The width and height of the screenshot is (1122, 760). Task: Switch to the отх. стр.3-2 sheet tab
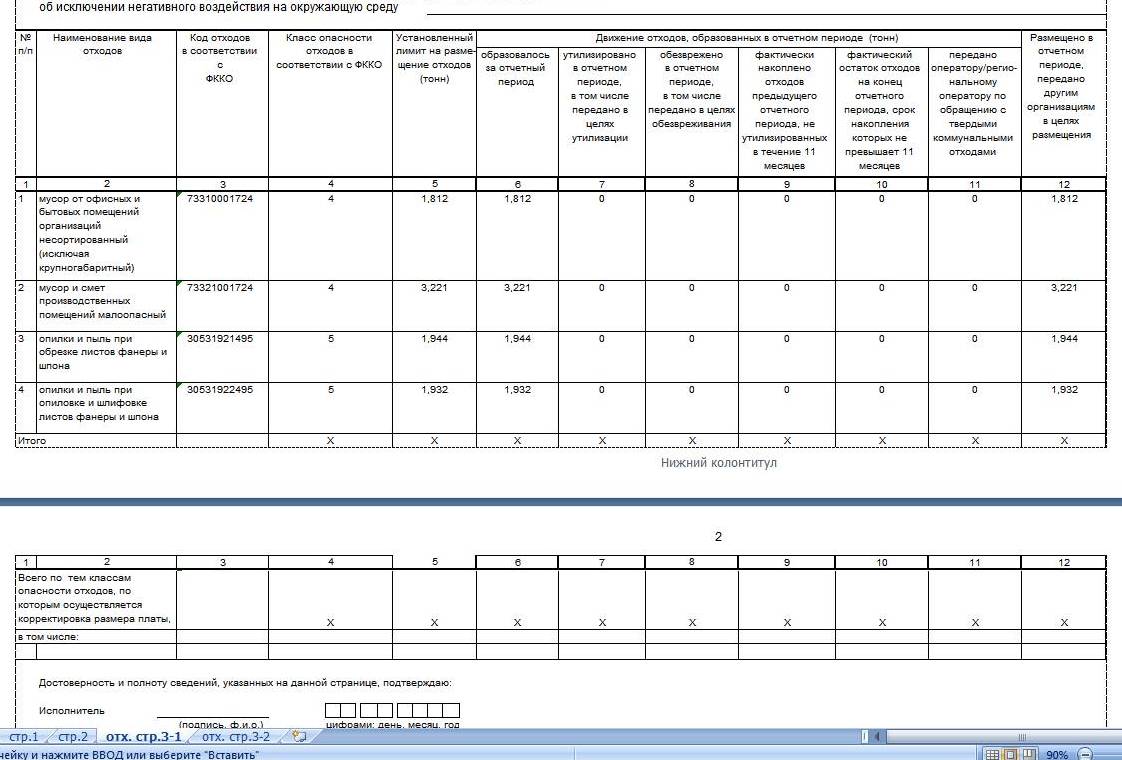pyautogui.click(x=236, y=736)
